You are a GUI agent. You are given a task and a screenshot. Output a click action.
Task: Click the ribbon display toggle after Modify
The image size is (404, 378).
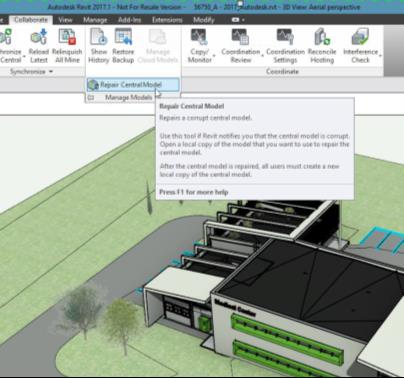[x=237, y=20]
